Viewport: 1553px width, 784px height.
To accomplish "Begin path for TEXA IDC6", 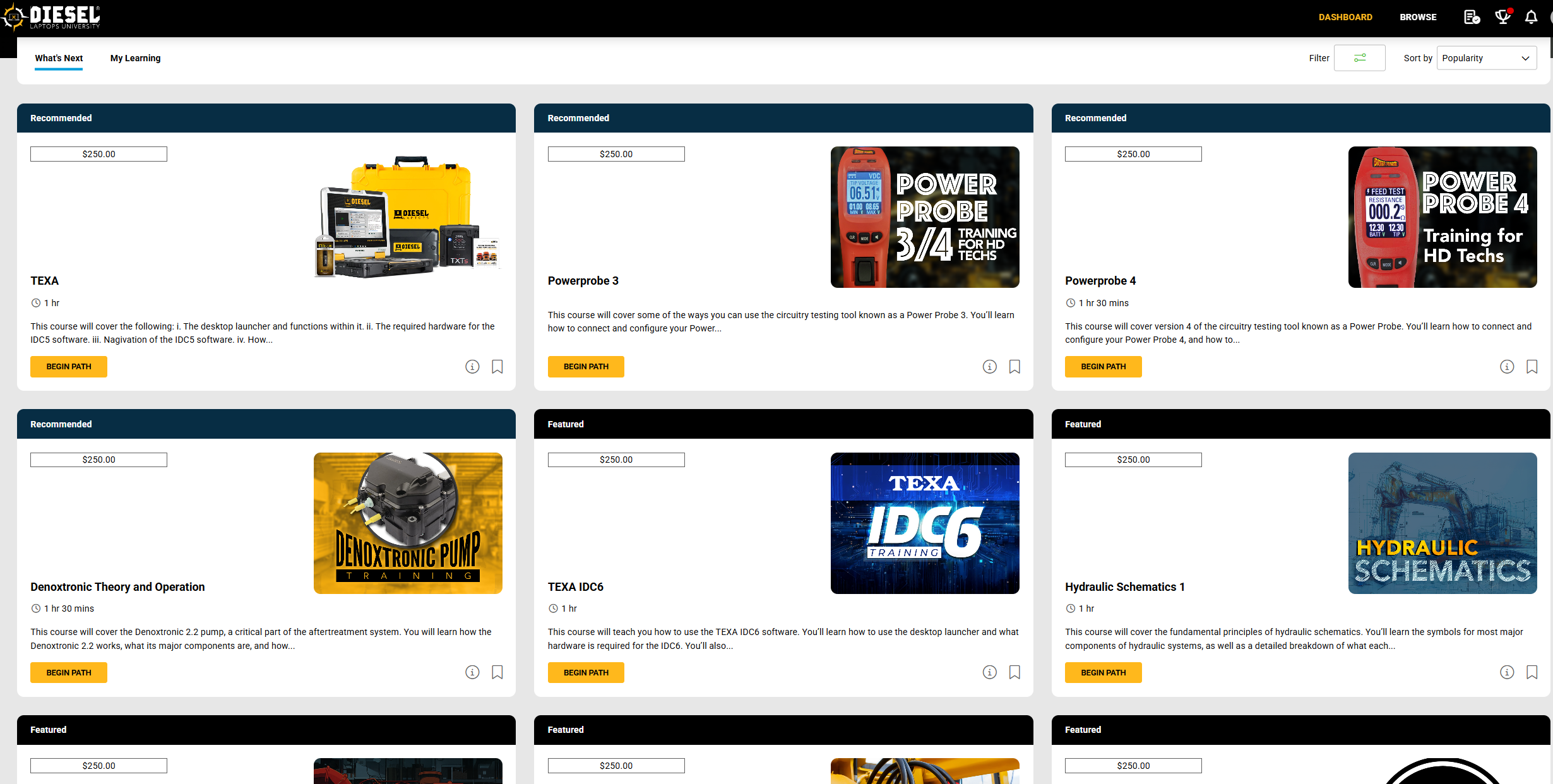I will (x=586, y=672).
